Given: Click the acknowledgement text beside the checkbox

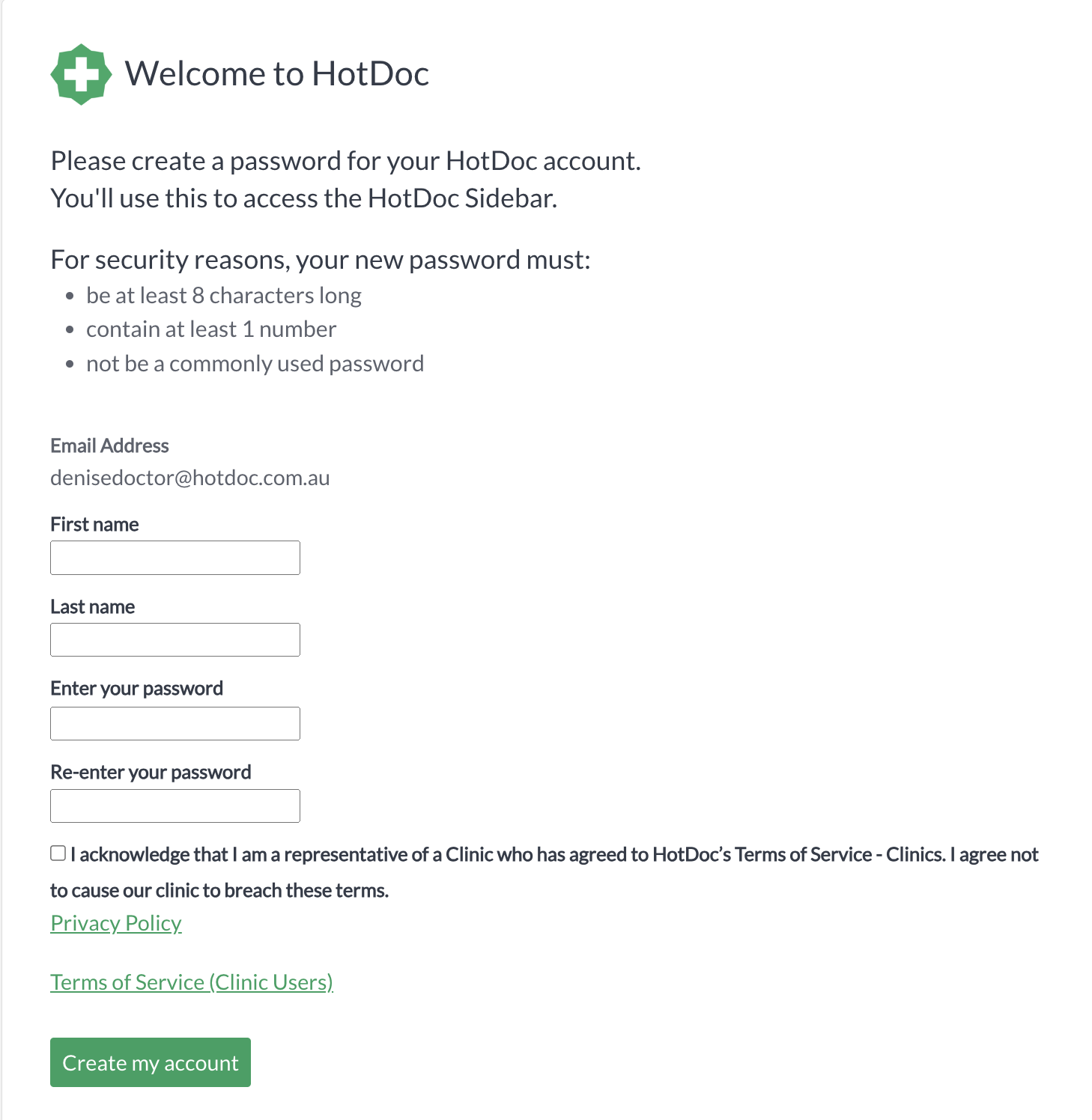Looking at the screenshot, I should (545, 872).
